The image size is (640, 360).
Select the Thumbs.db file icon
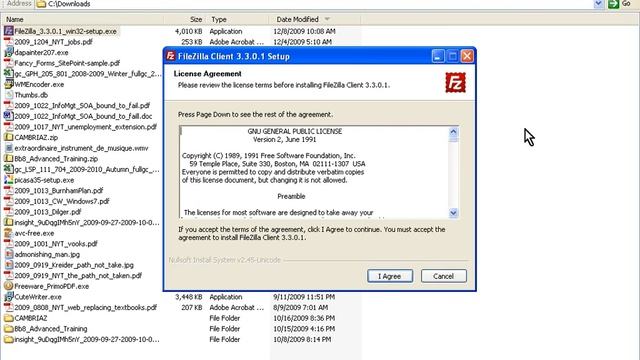point(8,95)
